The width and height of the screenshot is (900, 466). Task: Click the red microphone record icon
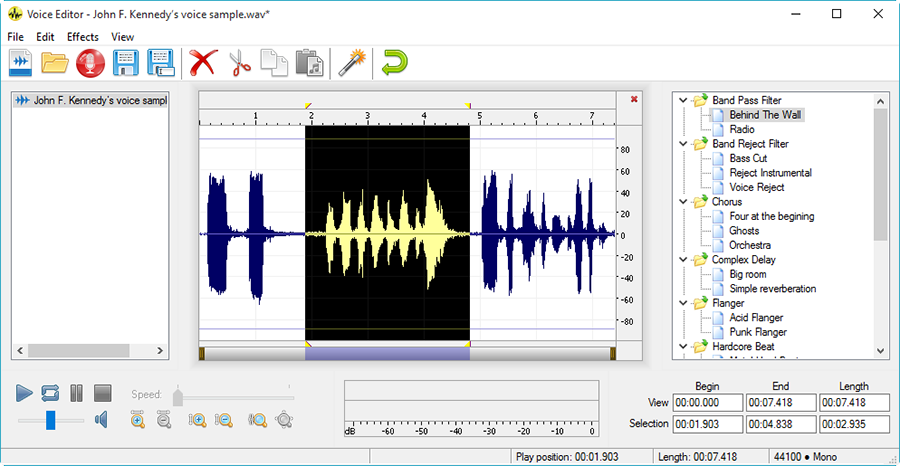(90, 64)
